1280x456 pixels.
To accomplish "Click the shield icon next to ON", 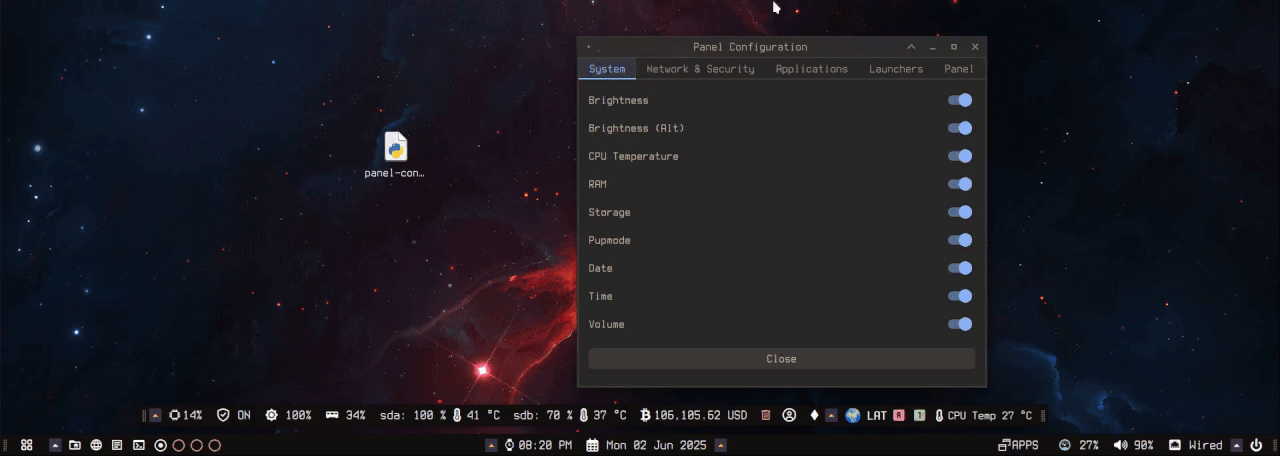I will pos(223,415).
